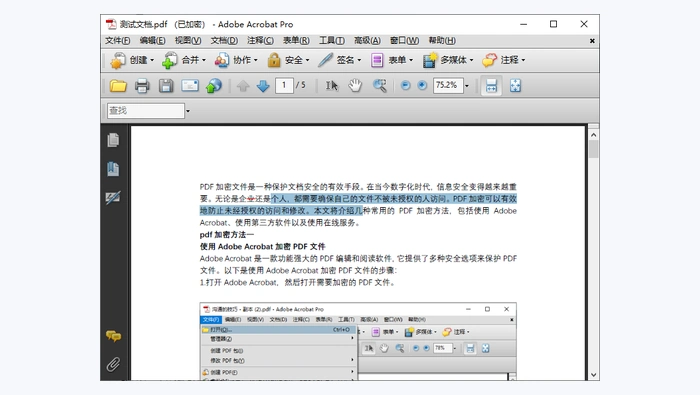
Task: Click the 创建 toolbar button label
Action: [138, 60]
